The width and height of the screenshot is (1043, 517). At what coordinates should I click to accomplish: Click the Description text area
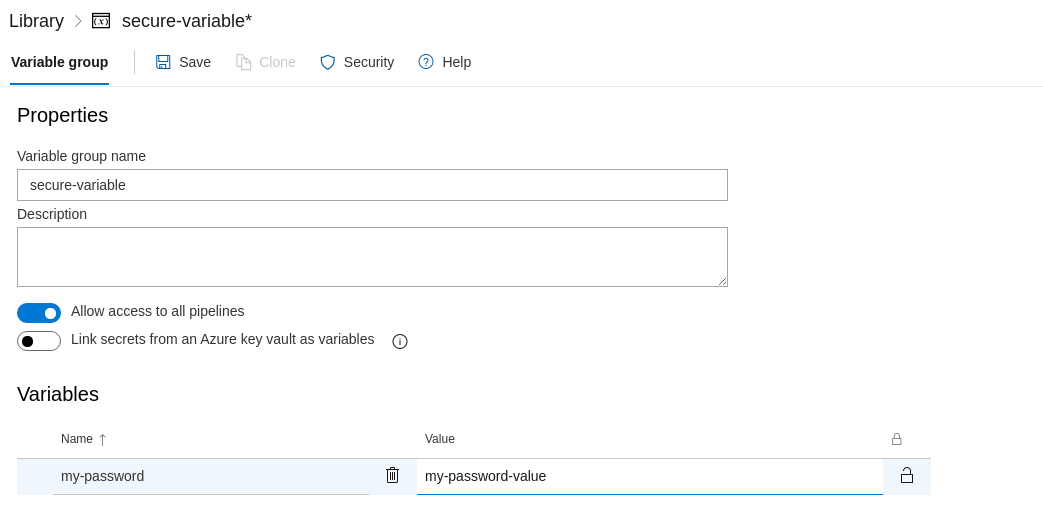click(372, 257)
